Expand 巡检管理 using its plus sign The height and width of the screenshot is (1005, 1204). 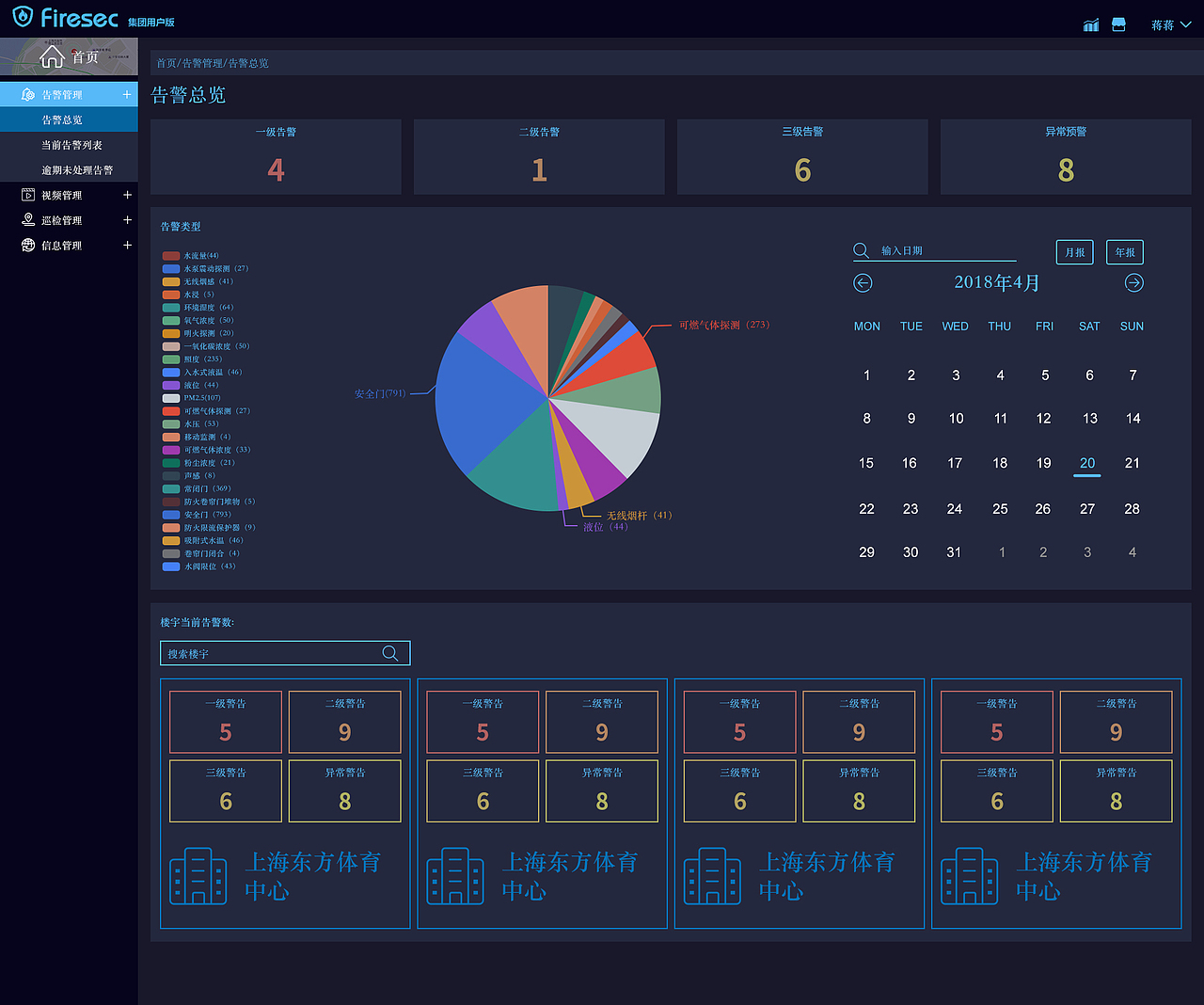(x=127, y=220)
